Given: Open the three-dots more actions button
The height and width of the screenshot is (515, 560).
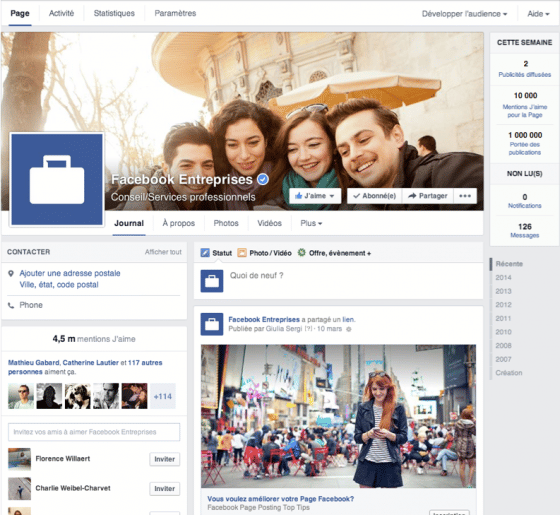Looking at the screenshot, I should [x=465, y=196].
